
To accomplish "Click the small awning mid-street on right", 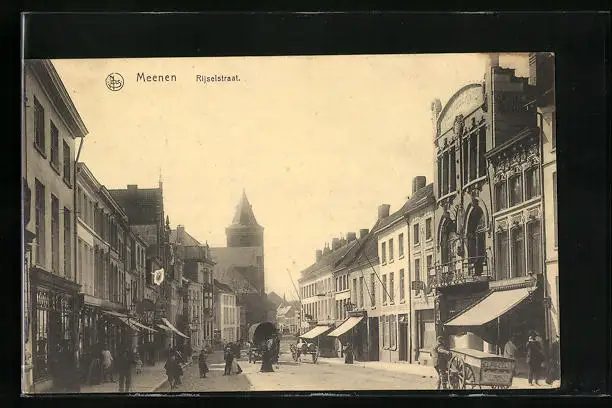I will (x=346, y=326).
